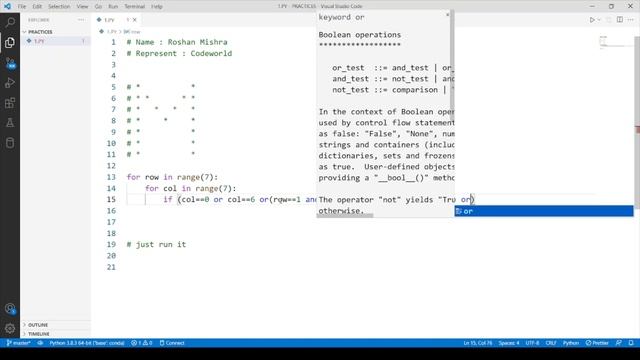Click line 1 comment 'Name : Roshan Mishra'

[177, 42]
